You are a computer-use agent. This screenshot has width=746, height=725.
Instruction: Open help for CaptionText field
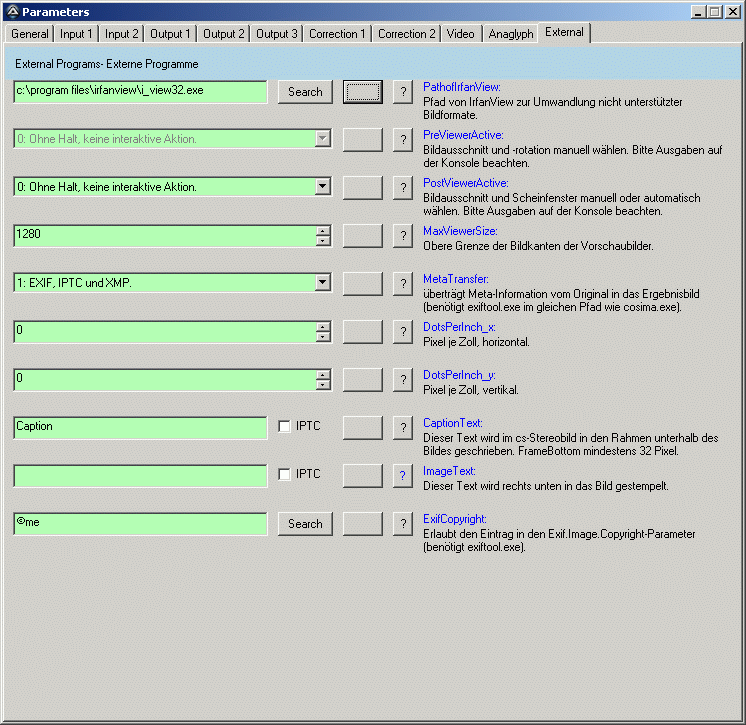coord(403,427)
